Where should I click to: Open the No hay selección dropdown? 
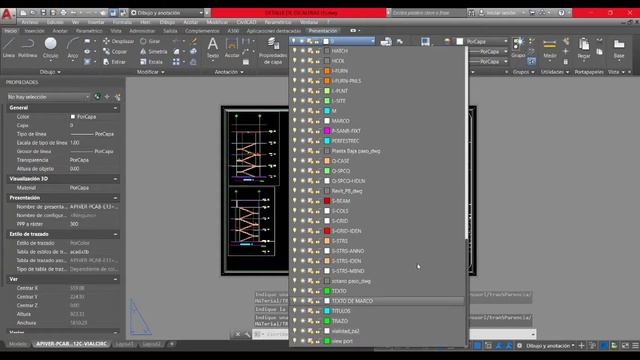point(48,97)
